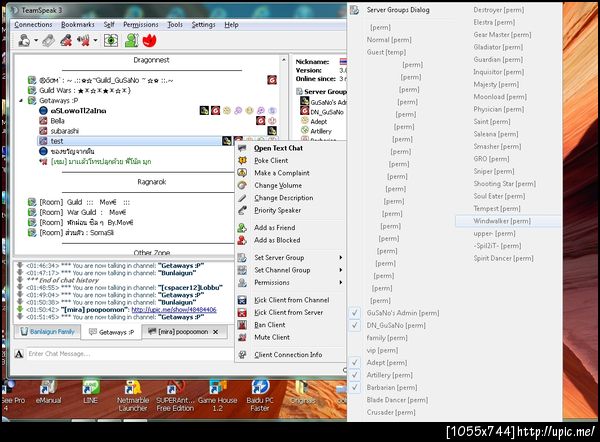
Task: Click the text format A icon
Action: [x=19, y=354]
